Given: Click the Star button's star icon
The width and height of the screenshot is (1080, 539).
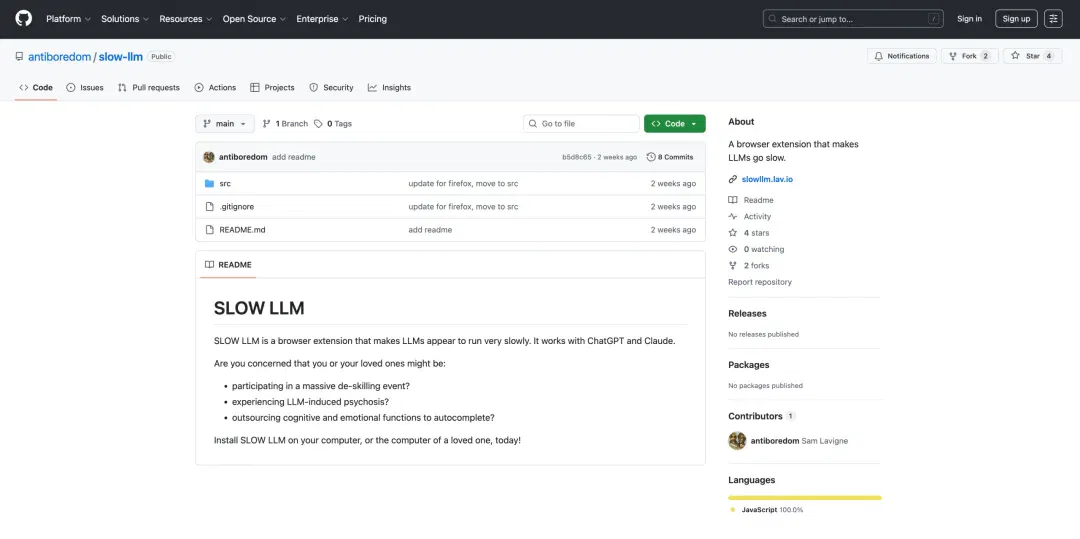Looking at the screenshot, I should 1016,56.
